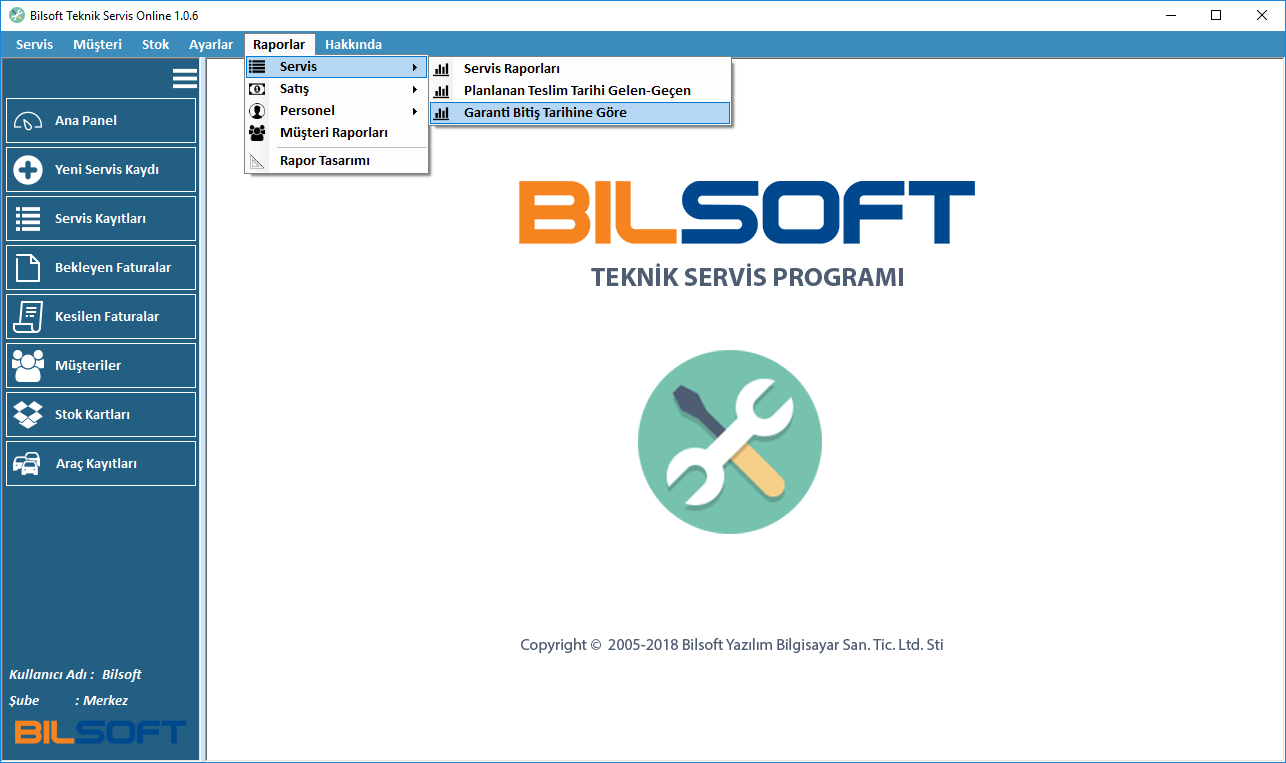The width and height of the screenshot is (1286, 763).
Task: Maximize the Bilsoft window
Action: click(1216, 15)
